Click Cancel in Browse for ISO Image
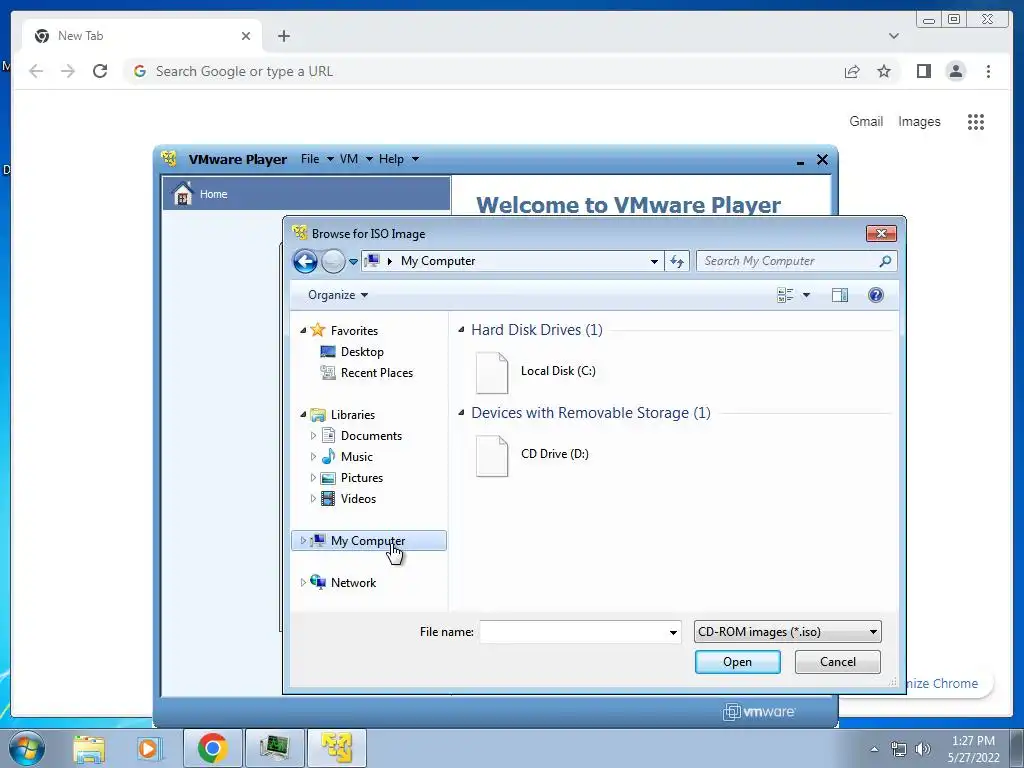 tap(838, 662)
